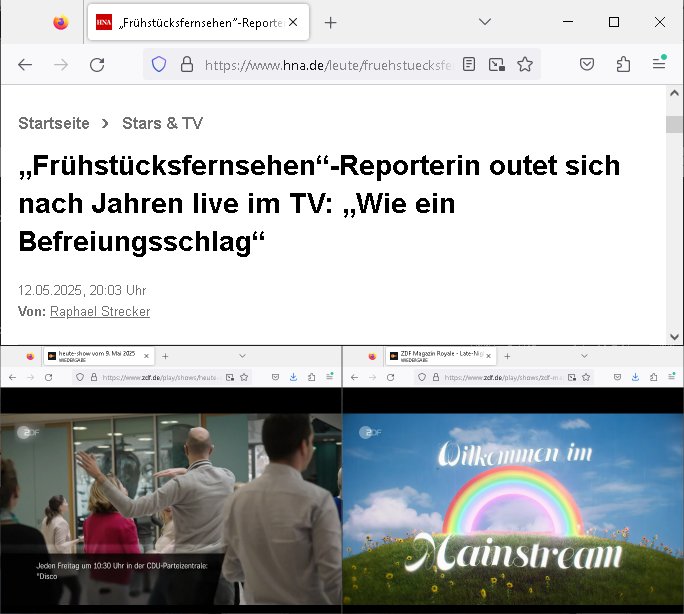The width and height of the screenshot is (684, 614).
Task: Click the scroll-down arrow of HNA page
Action: 675,337
